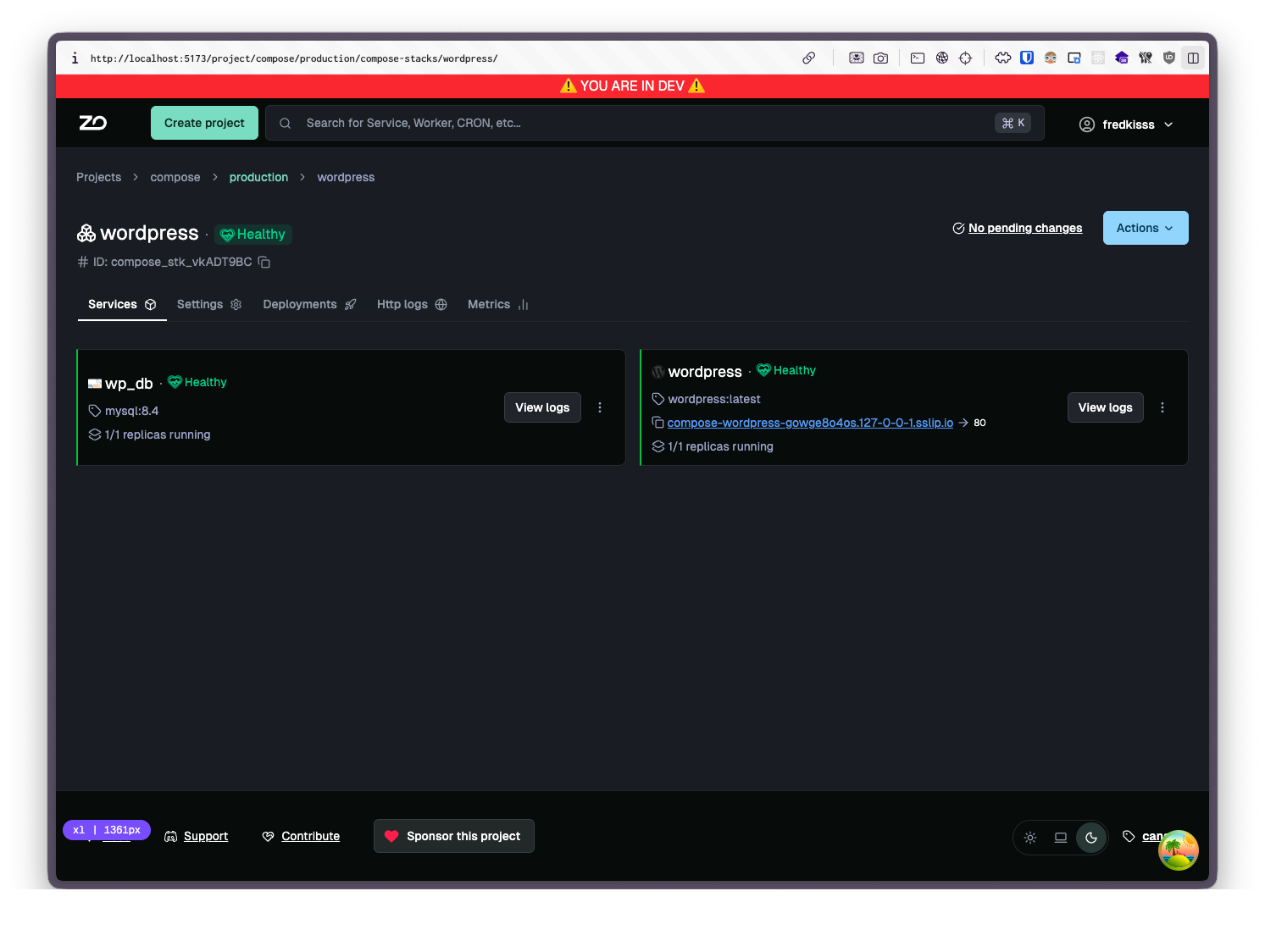Click the Healthy badge next to stack title
The image size is (1265, 952).
coord(252,235)
